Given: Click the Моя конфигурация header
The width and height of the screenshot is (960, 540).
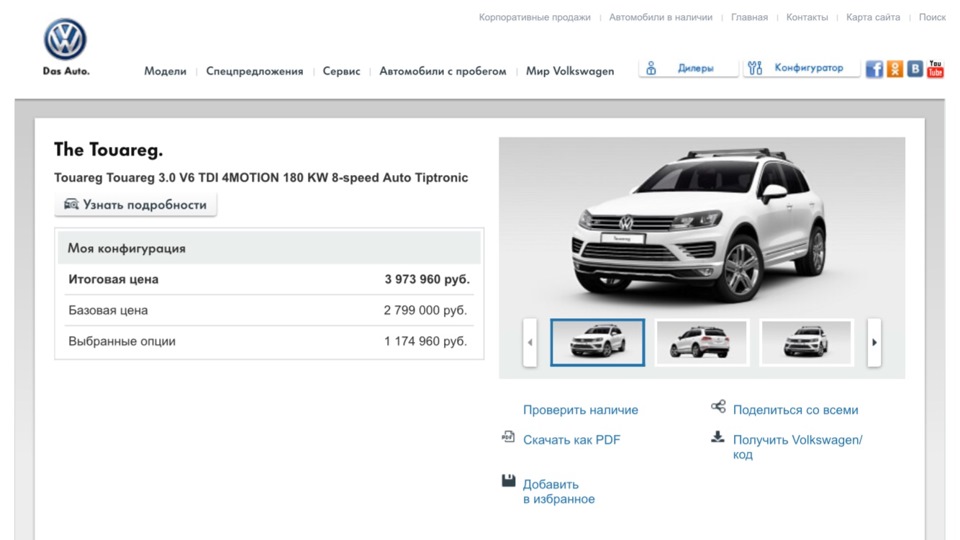Looking at the screenshot, I should pos(269,248).
